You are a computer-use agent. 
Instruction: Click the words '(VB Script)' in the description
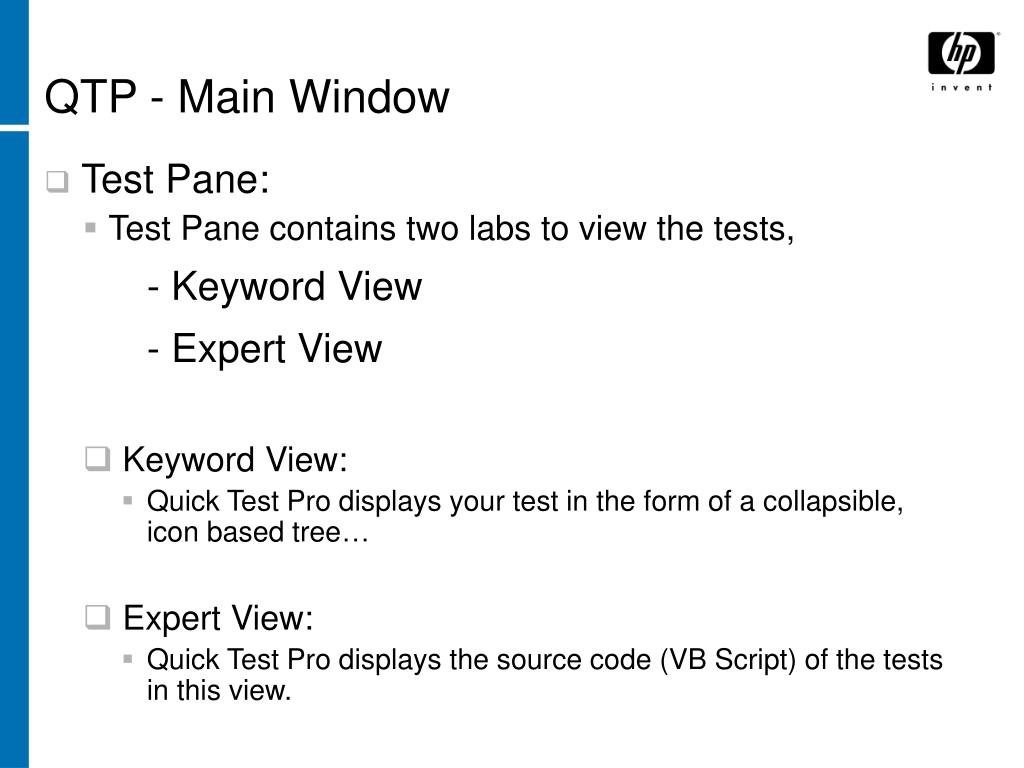coord(728,660)
